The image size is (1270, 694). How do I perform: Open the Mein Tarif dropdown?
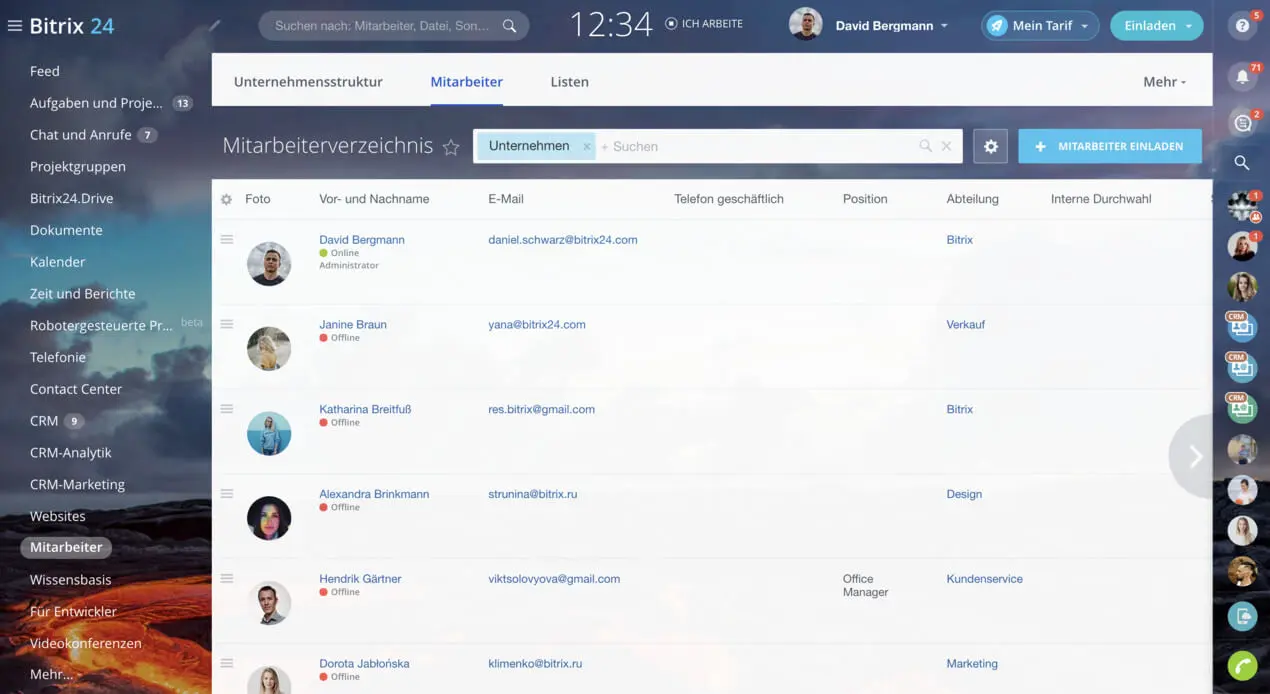tap(1040, 26)
